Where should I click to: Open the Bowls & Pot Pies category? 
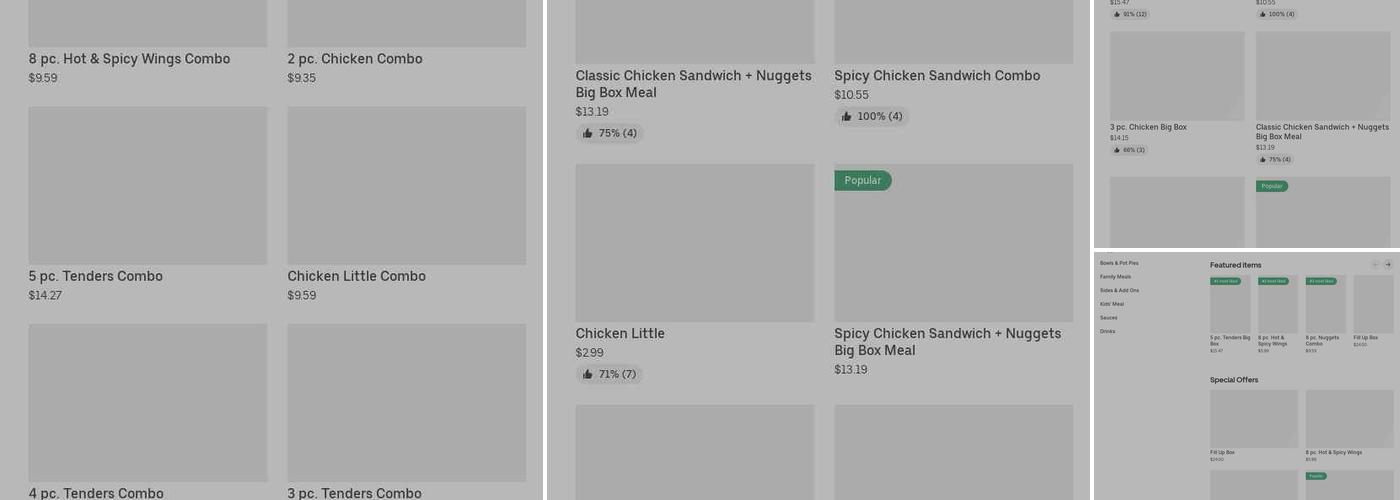point(1119,263)
